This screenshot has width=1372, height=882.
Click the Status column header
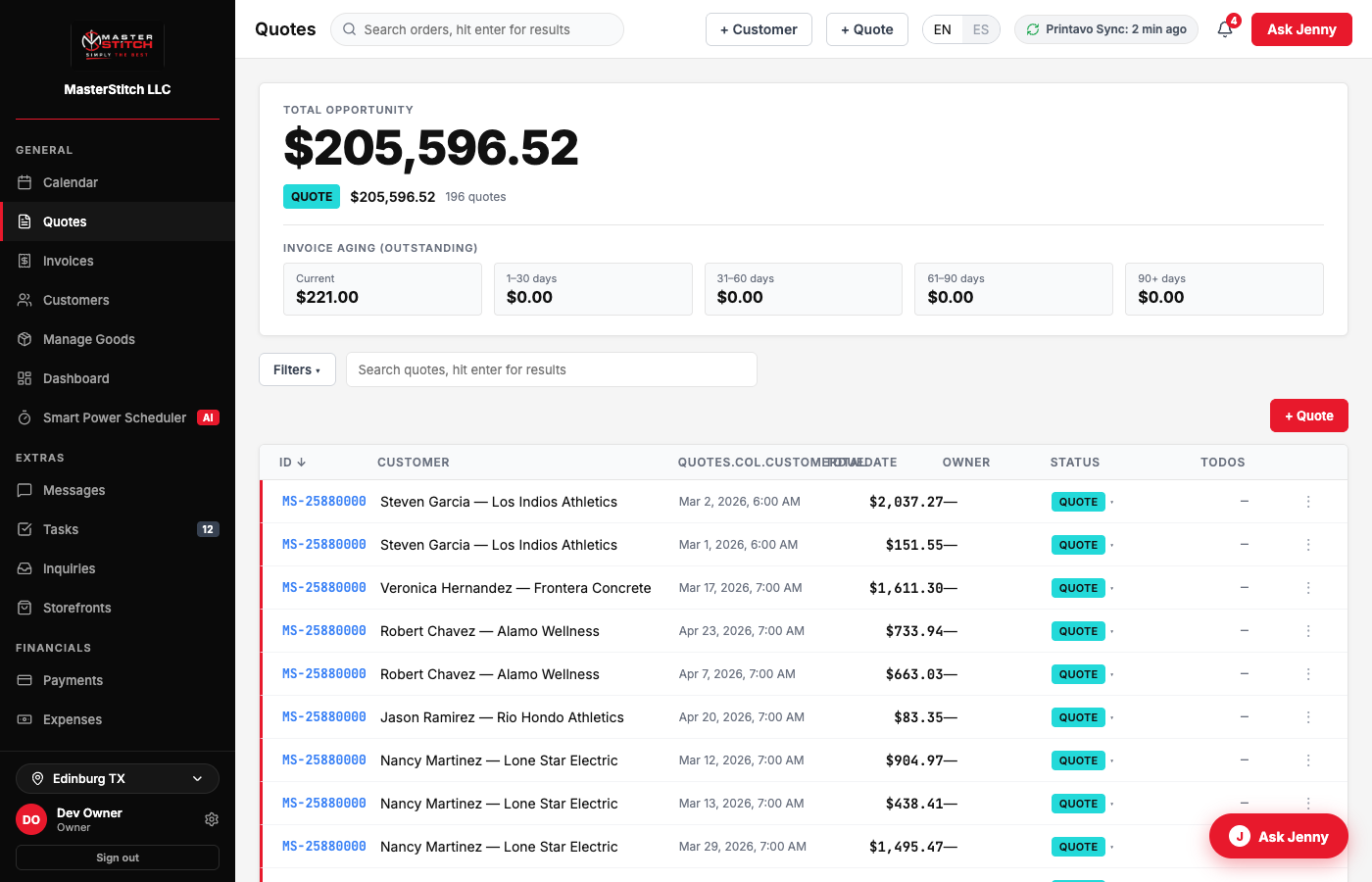(x=1075, y=463)
